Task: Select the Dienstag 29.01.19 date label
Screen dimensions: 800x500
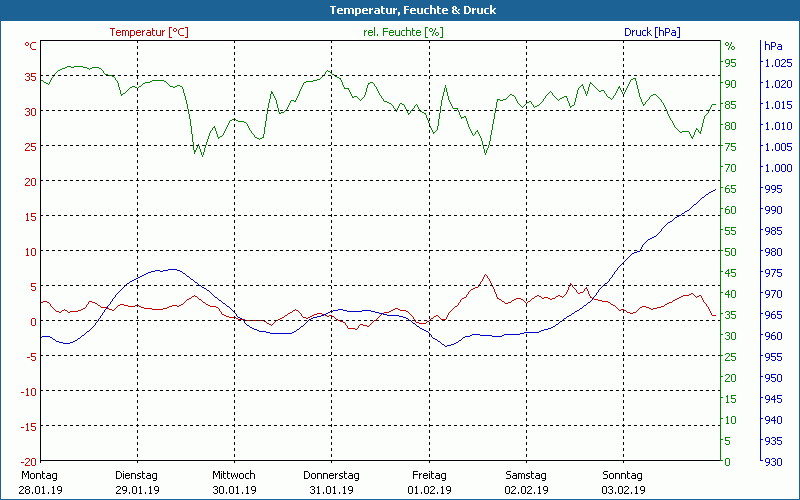Action: click(x=137, y=483)
